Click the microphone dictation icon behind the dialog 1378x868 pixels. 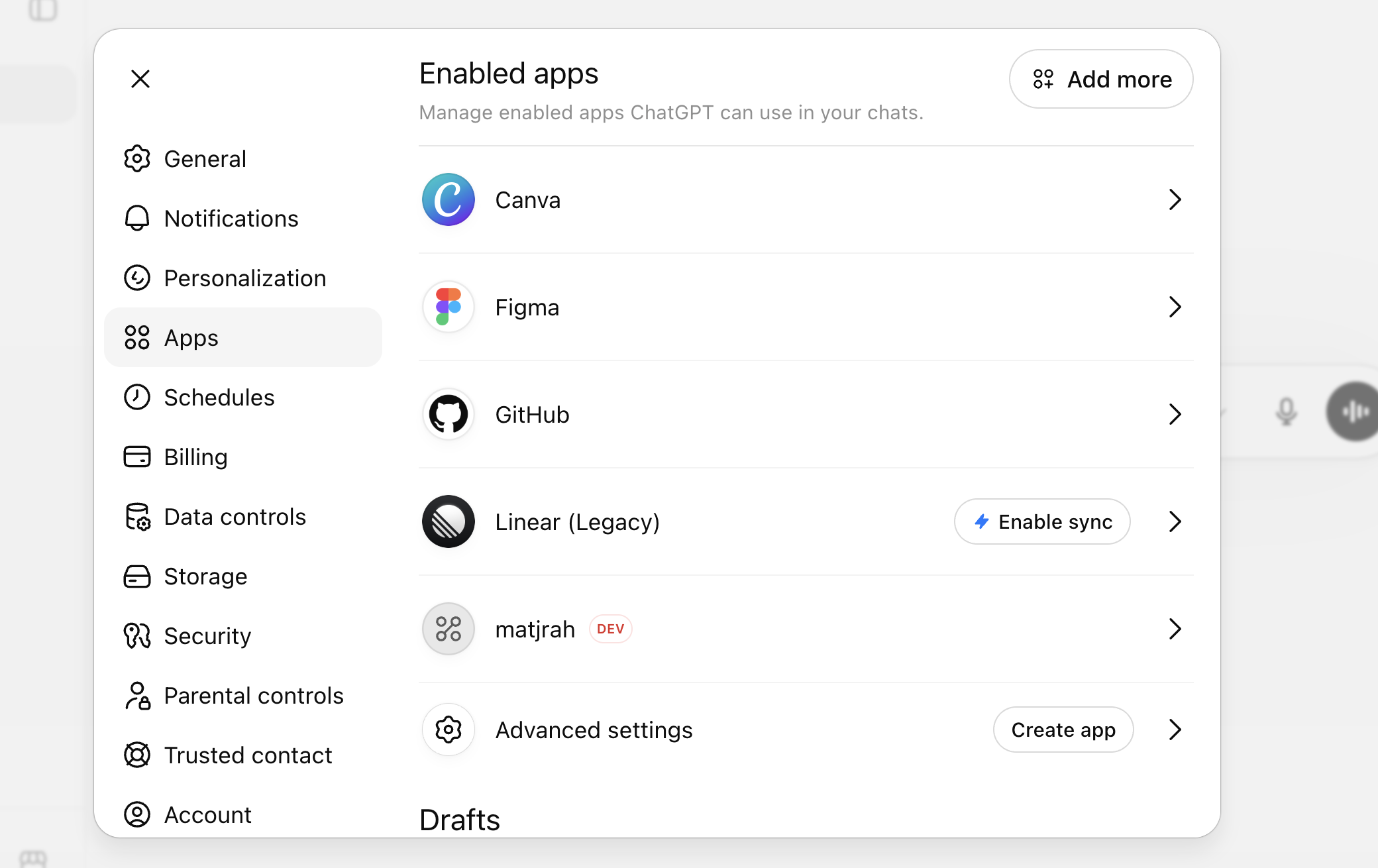point(1286,411)
